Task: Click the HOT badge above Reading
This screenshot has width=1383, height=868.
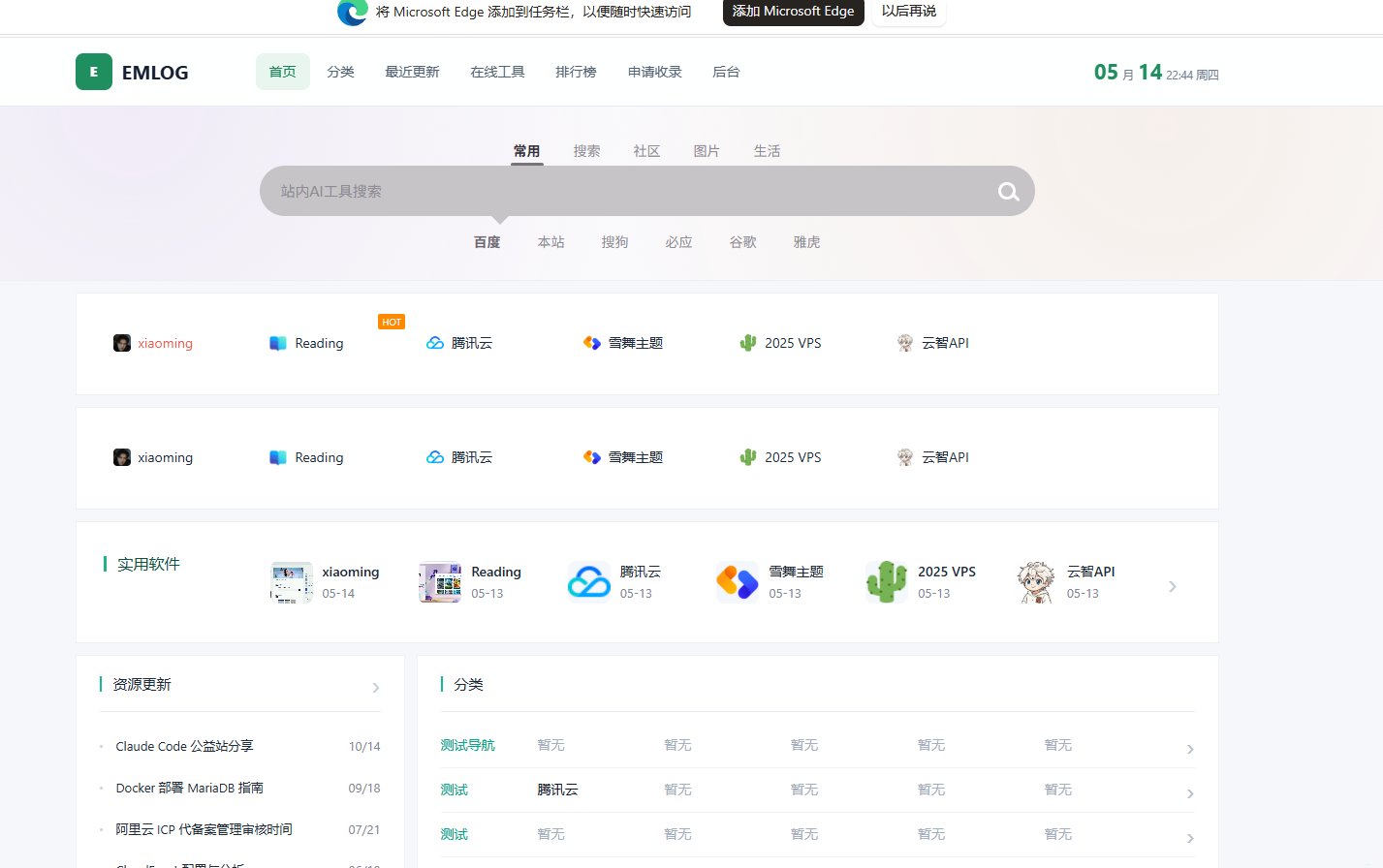Action: click(x=392, y=322)
